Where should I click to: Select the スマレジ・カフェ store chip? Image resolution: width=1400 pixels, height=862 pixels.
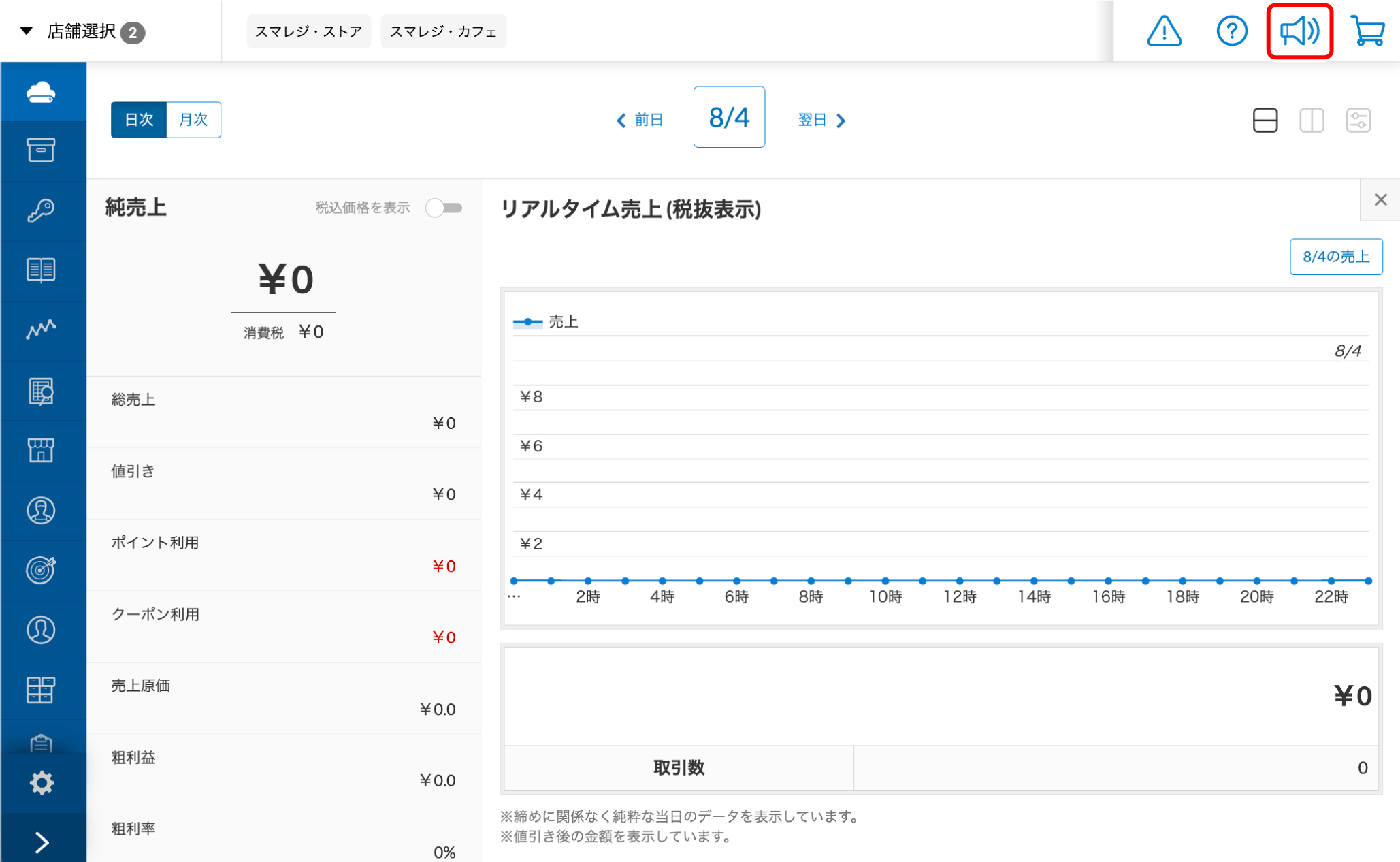[443, 31]
